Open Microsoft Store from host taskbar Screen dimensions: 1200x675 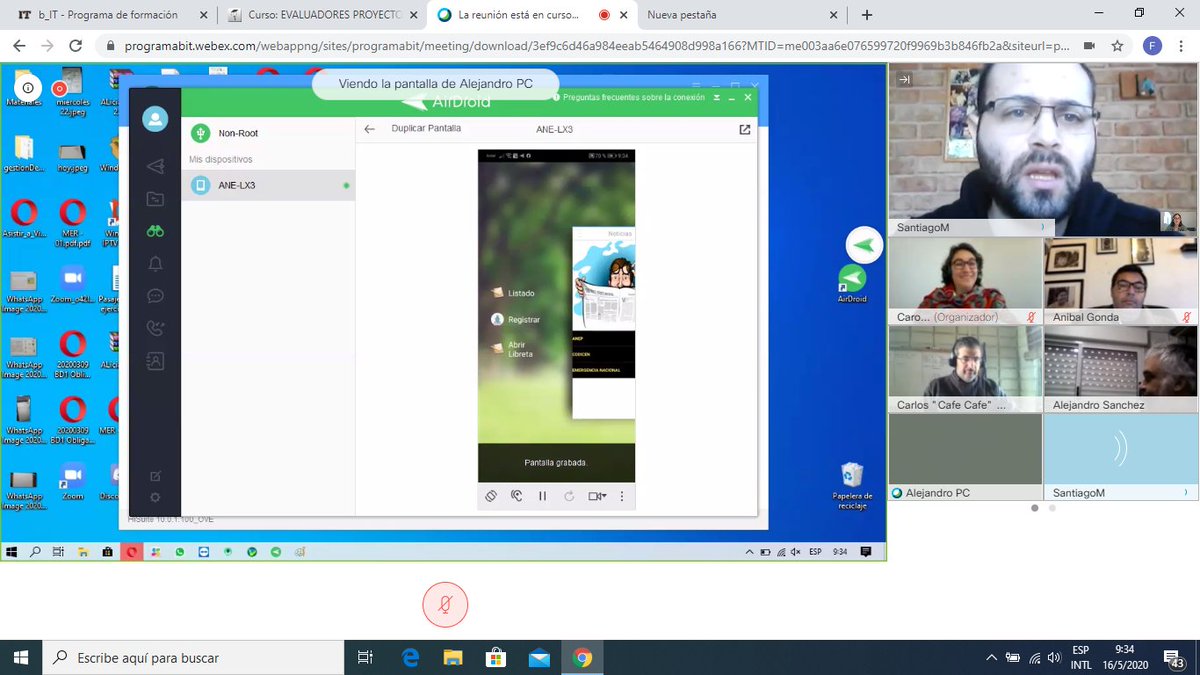(496, 657)
